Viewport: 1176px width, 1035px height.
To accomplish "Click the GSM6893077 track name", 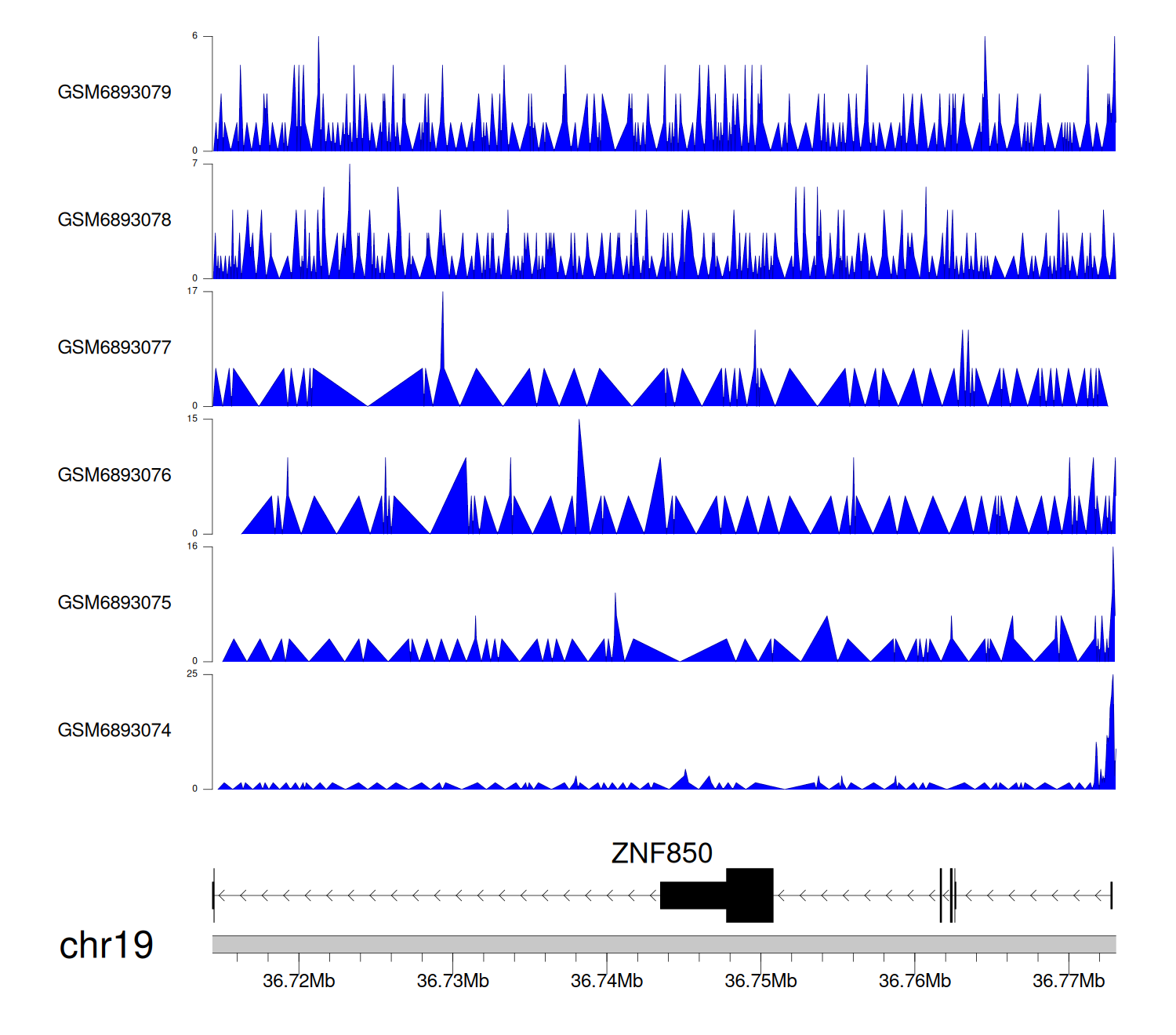I will click(x=114, y=348).
